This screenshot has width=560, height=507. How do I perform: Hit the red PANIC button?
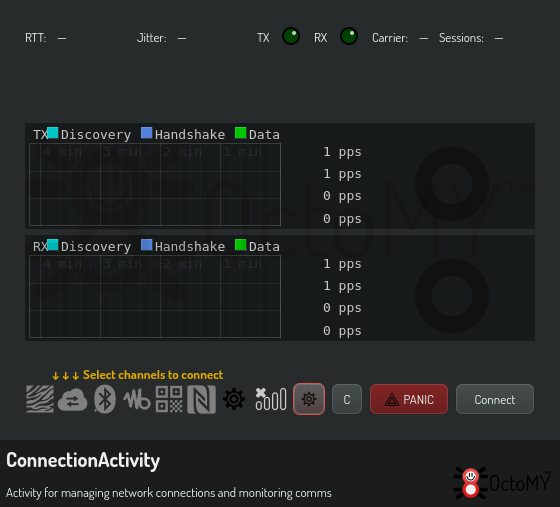pyautogui.click(x=409, y=399)
